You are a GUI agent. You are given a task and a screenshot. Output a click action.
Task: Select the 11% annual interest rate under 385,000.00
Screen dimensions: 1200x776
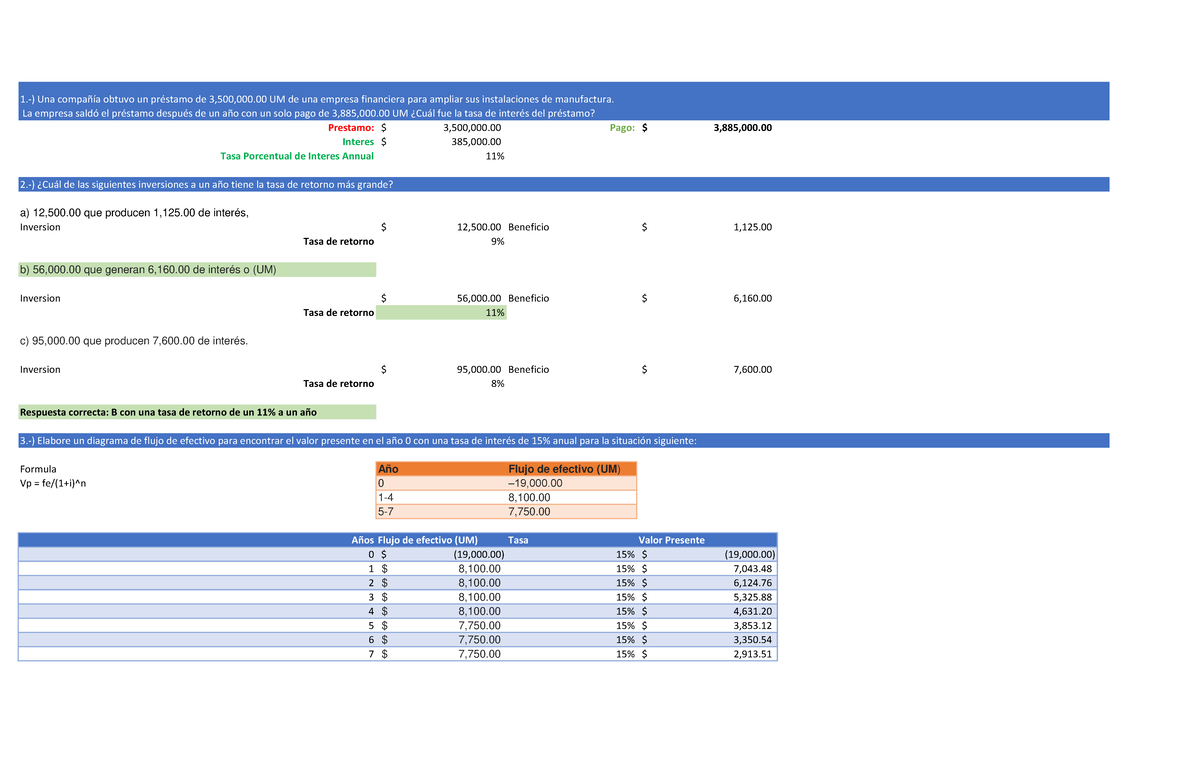[495, 156]
